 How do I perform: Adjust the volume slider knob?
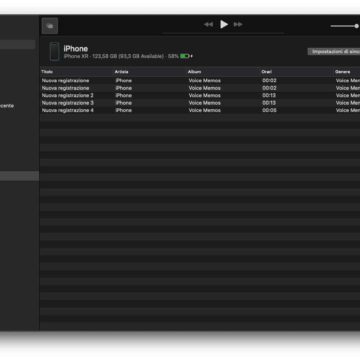coord(356,26)
